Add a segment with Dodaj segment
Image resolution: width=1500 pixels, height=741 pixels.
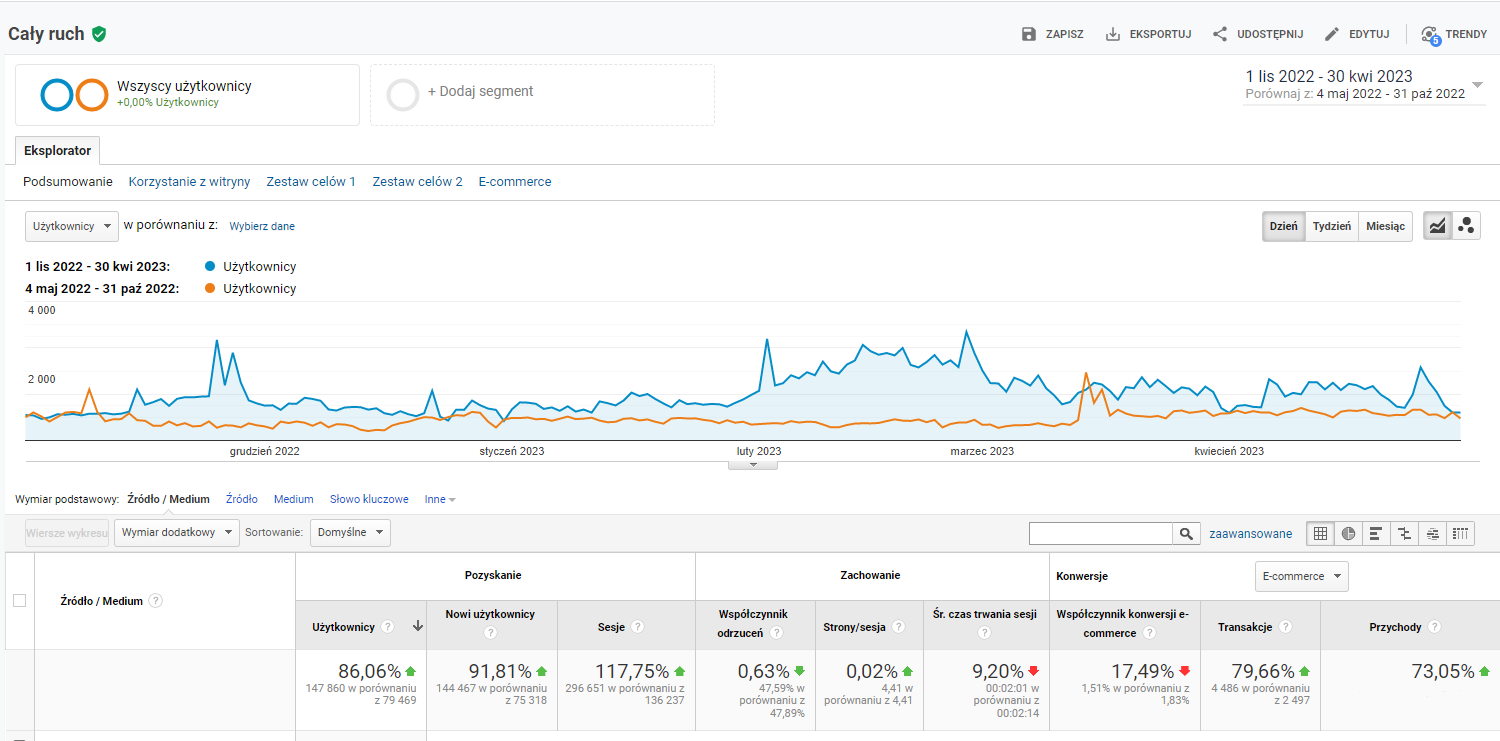coord(480,92)
